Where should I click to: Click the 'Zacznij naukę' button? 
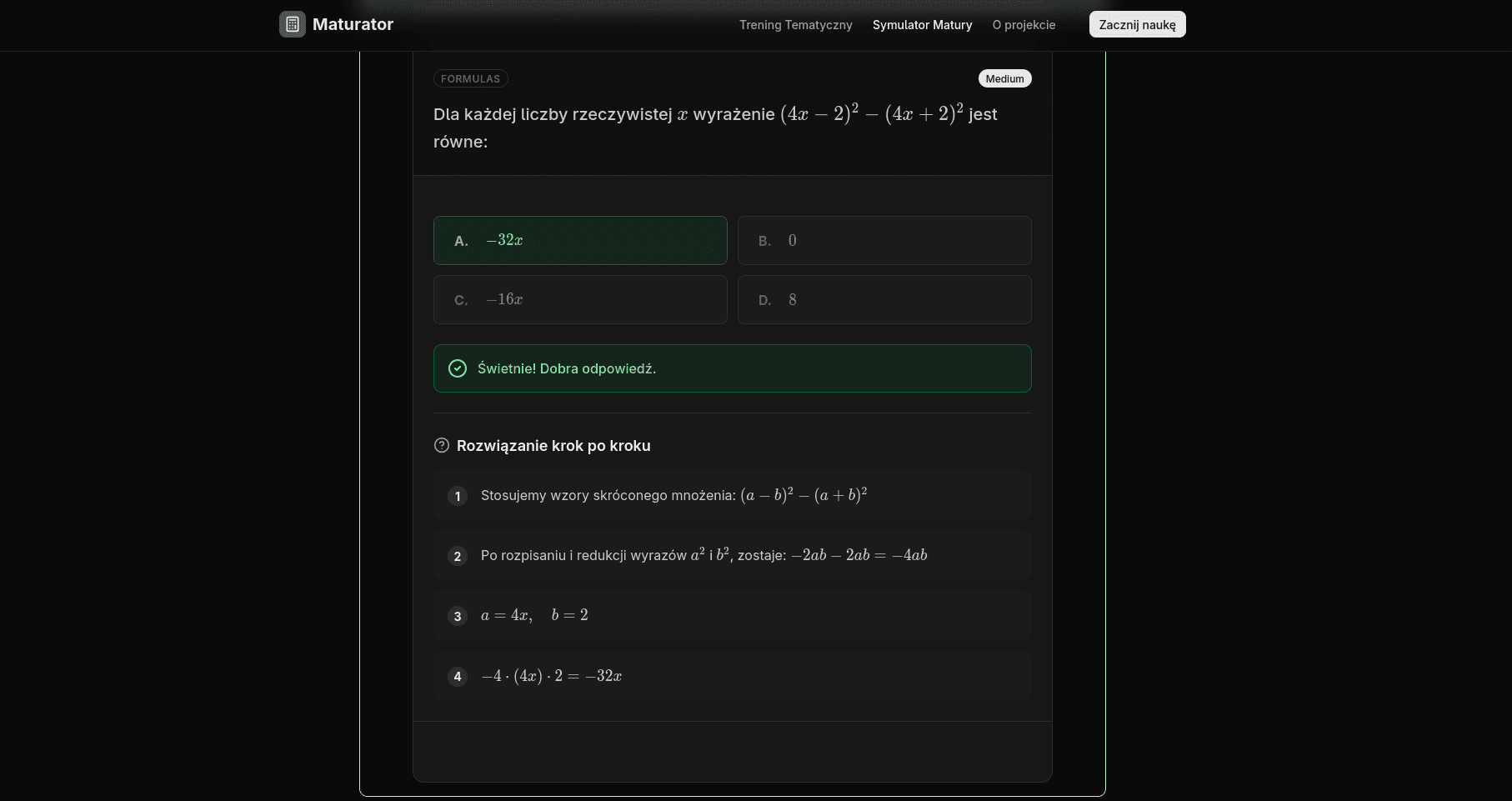point(1137,24)
